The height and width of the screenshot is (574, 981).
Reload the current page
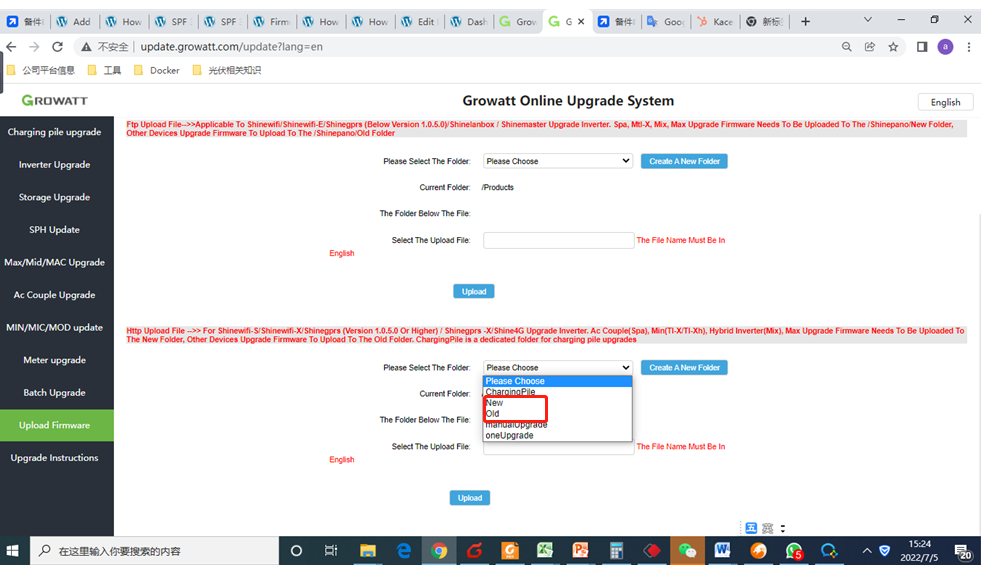[x=58, y=47]
